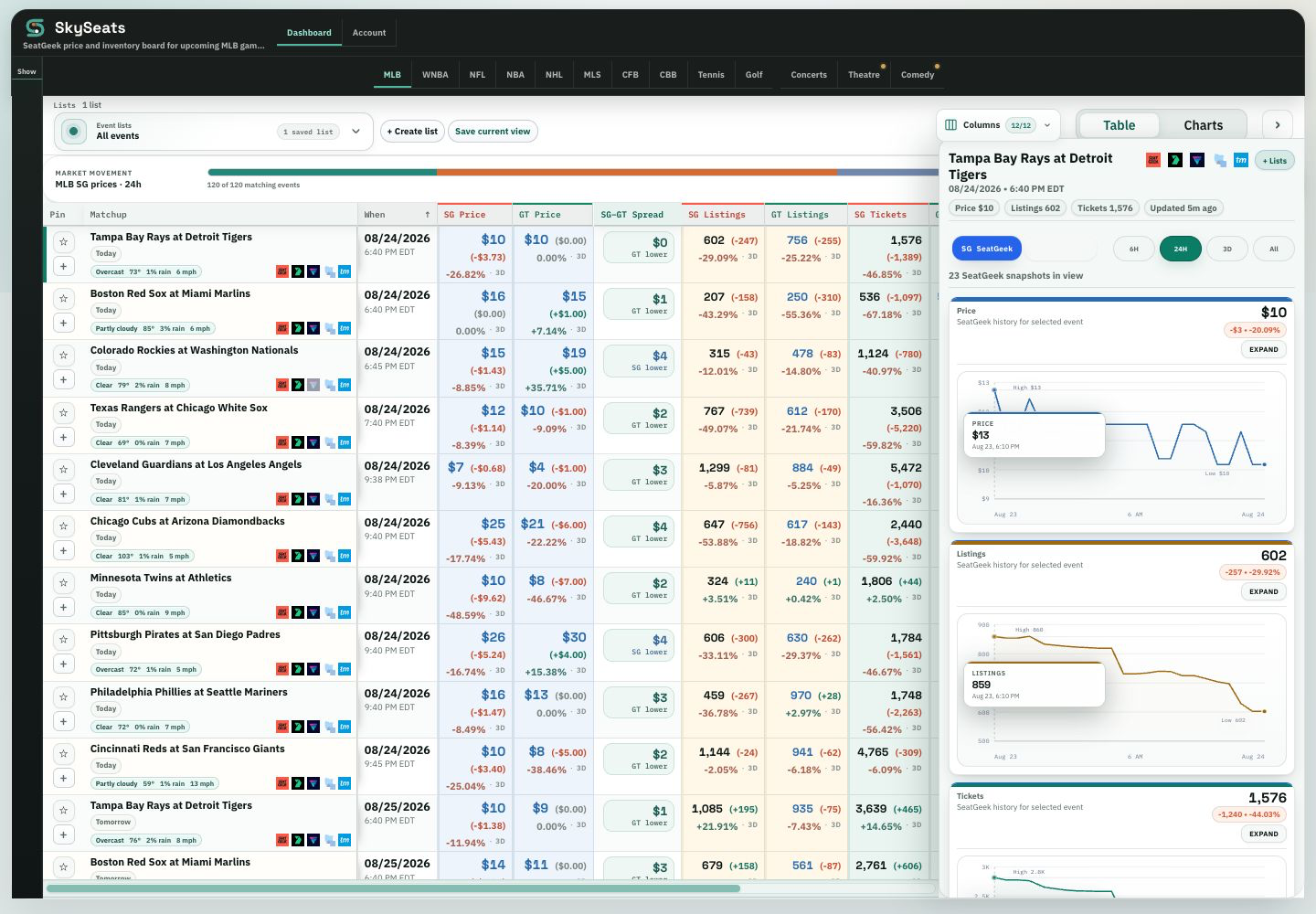Expand the Tickets history chart
This screenshot has height=914, width=1316.
[1264, 834]
